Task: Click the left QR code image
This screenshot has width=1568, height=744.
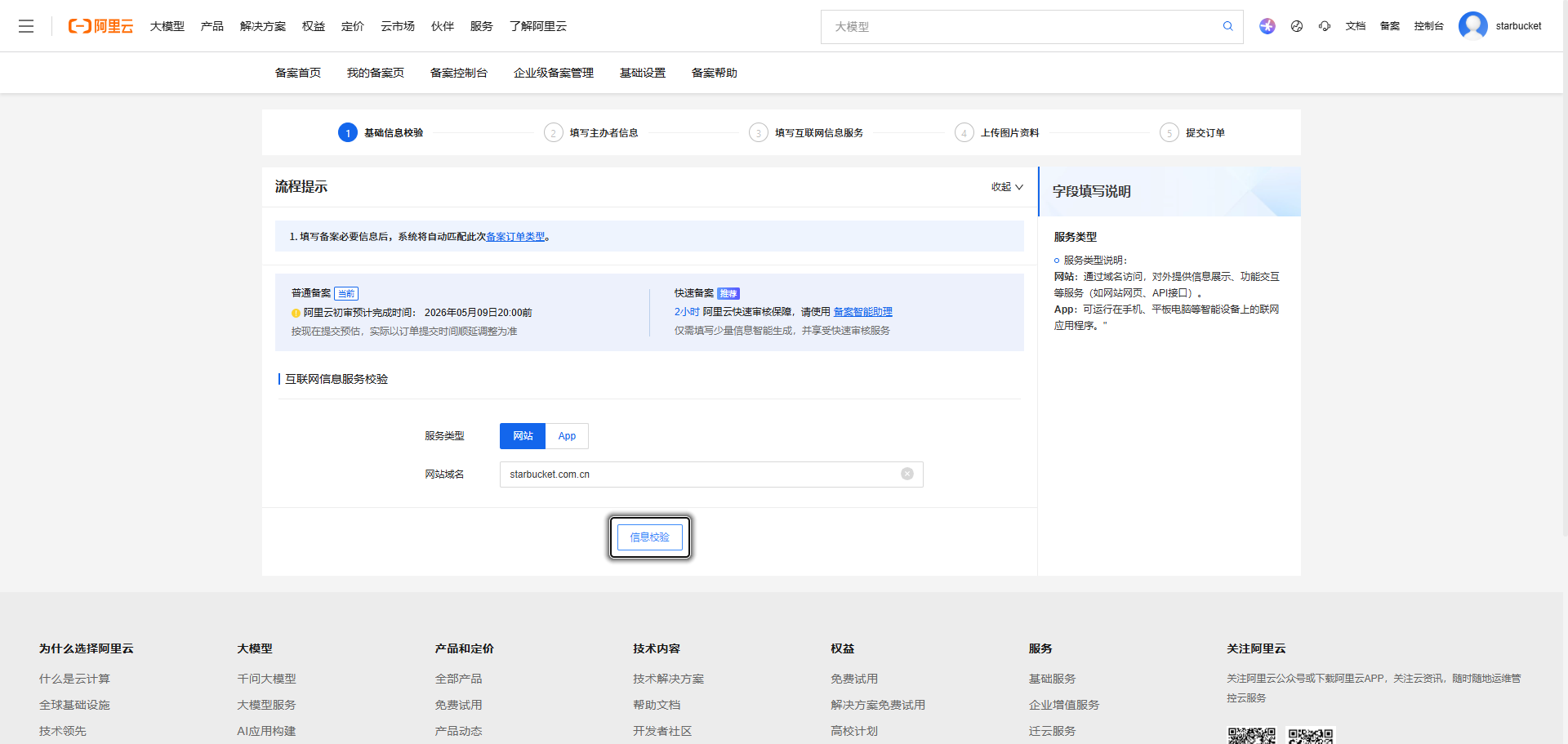Action: tap(1251, 735)
